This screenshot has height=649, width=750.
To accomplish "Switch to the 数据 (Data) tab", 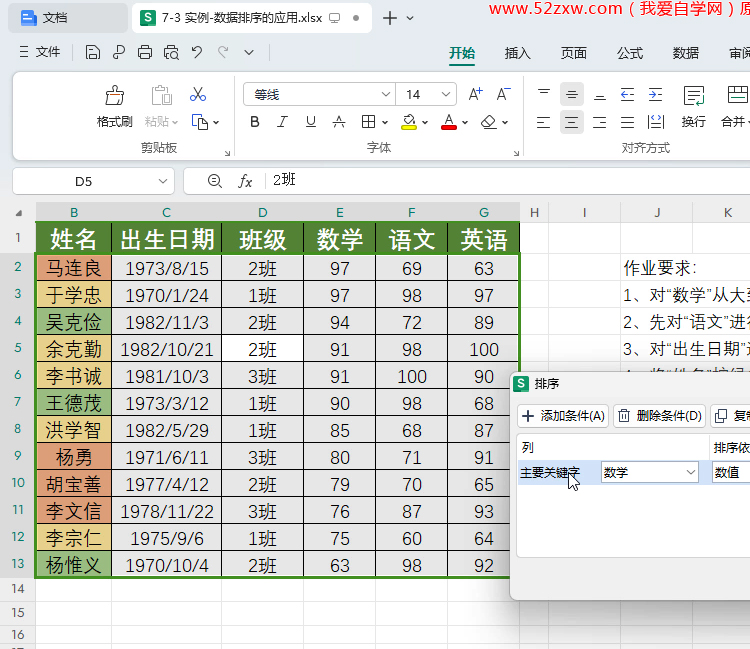I will [x=685, y=53].
